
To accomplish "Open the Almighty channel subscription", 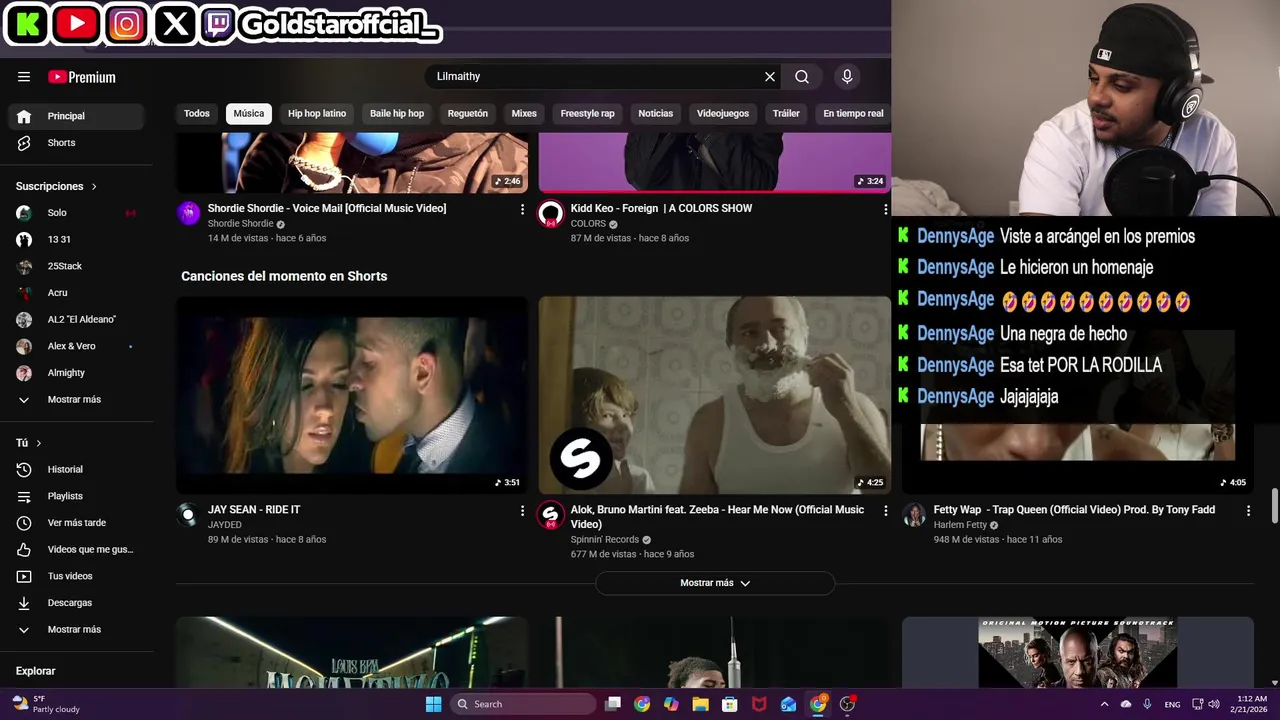I will click(x=76, y=373).
